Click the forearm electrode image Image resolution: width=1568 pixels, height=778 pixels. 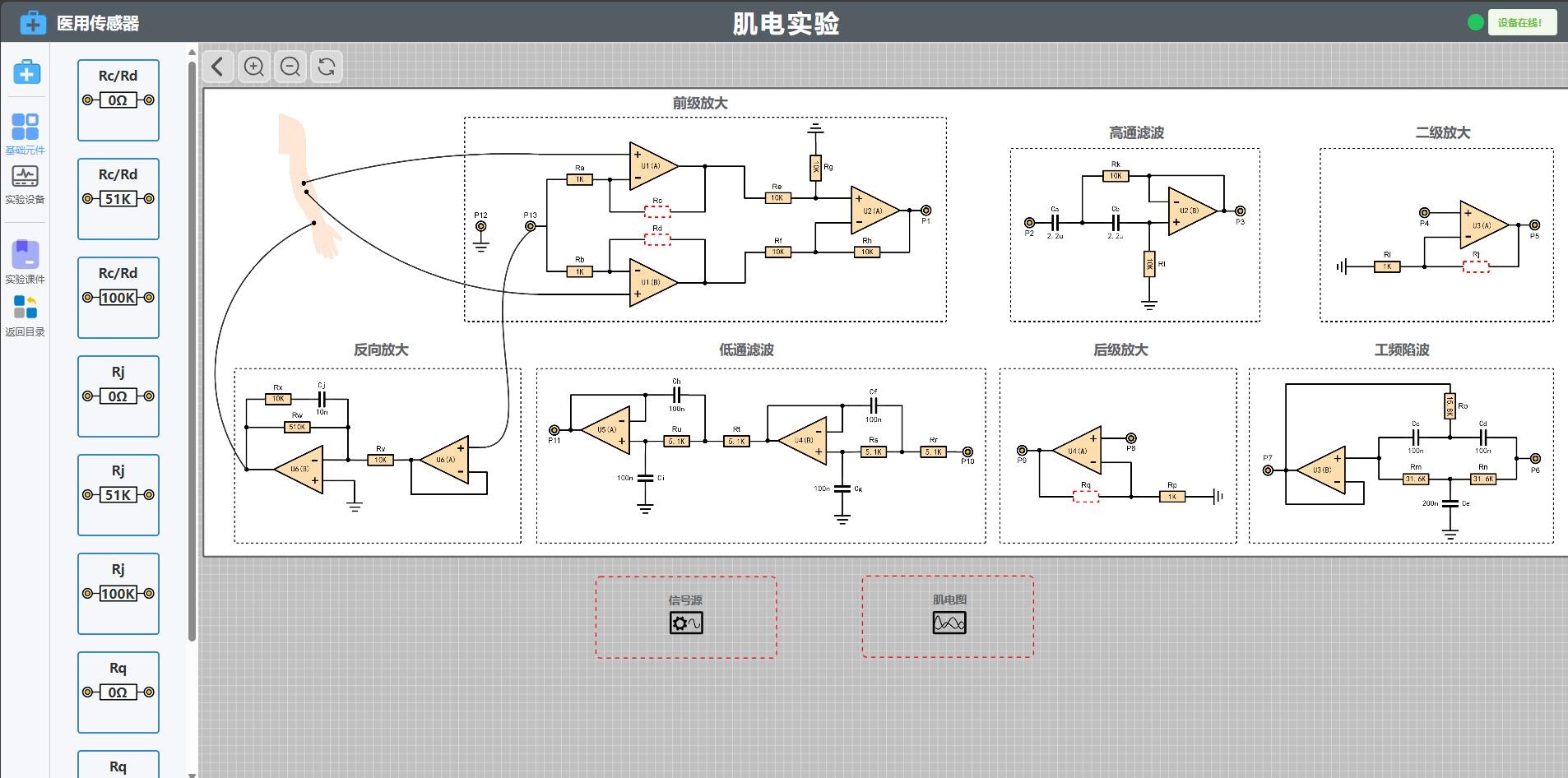click(308, 186)
